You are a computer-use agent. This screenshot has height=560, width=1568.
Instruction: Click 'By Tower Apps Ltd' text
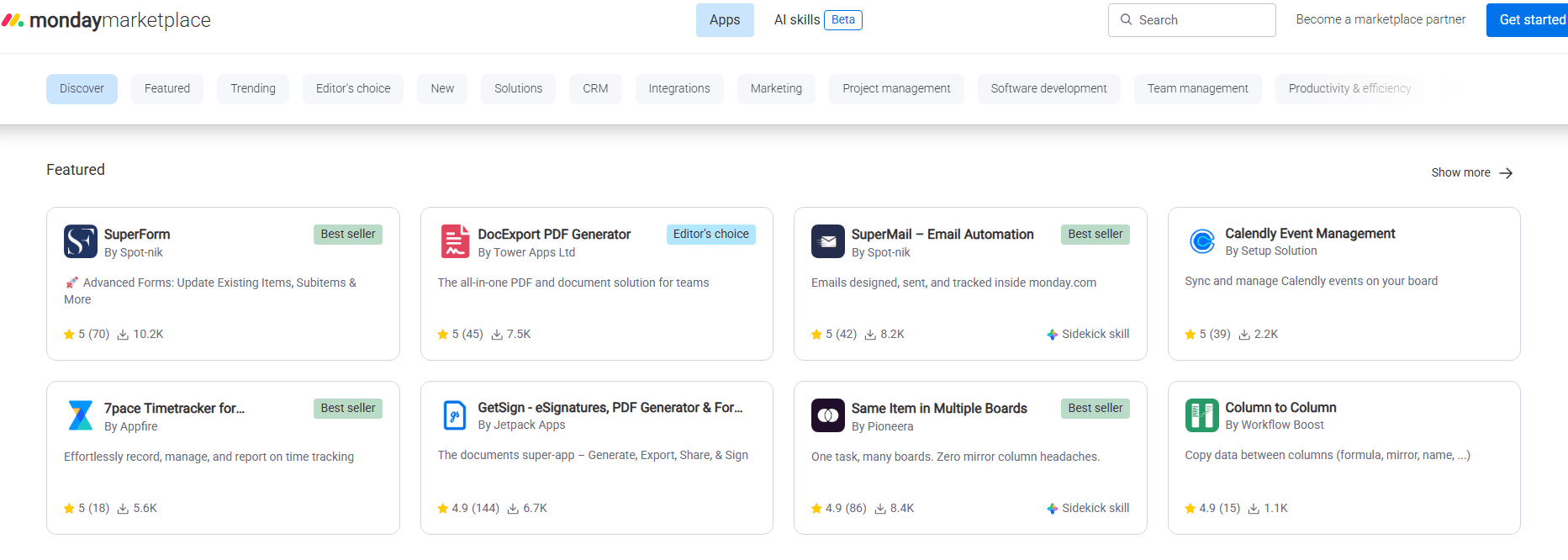(x=526, y=252)
